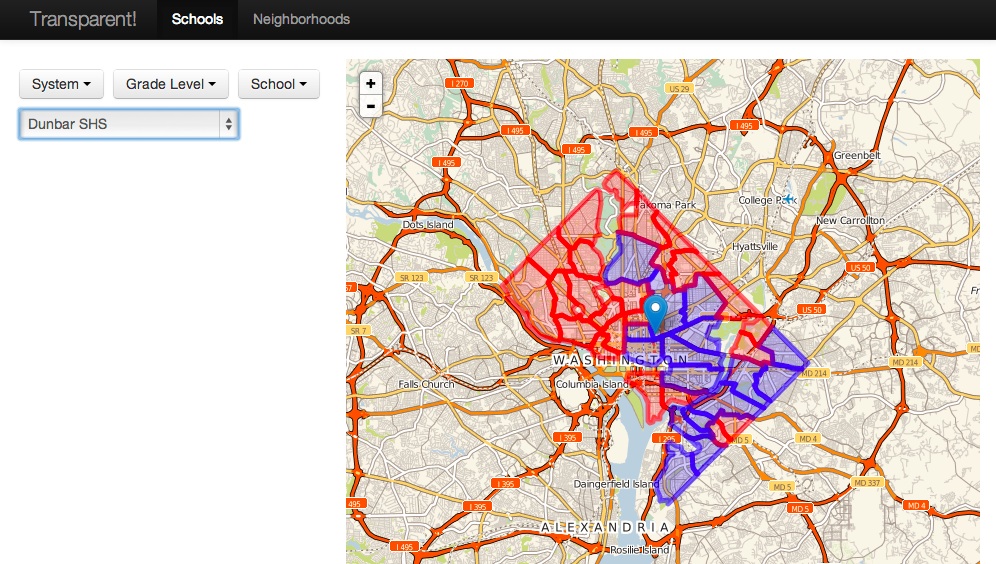Click the airport icon near College Park

pyautogui.click(x=790, y=199)
